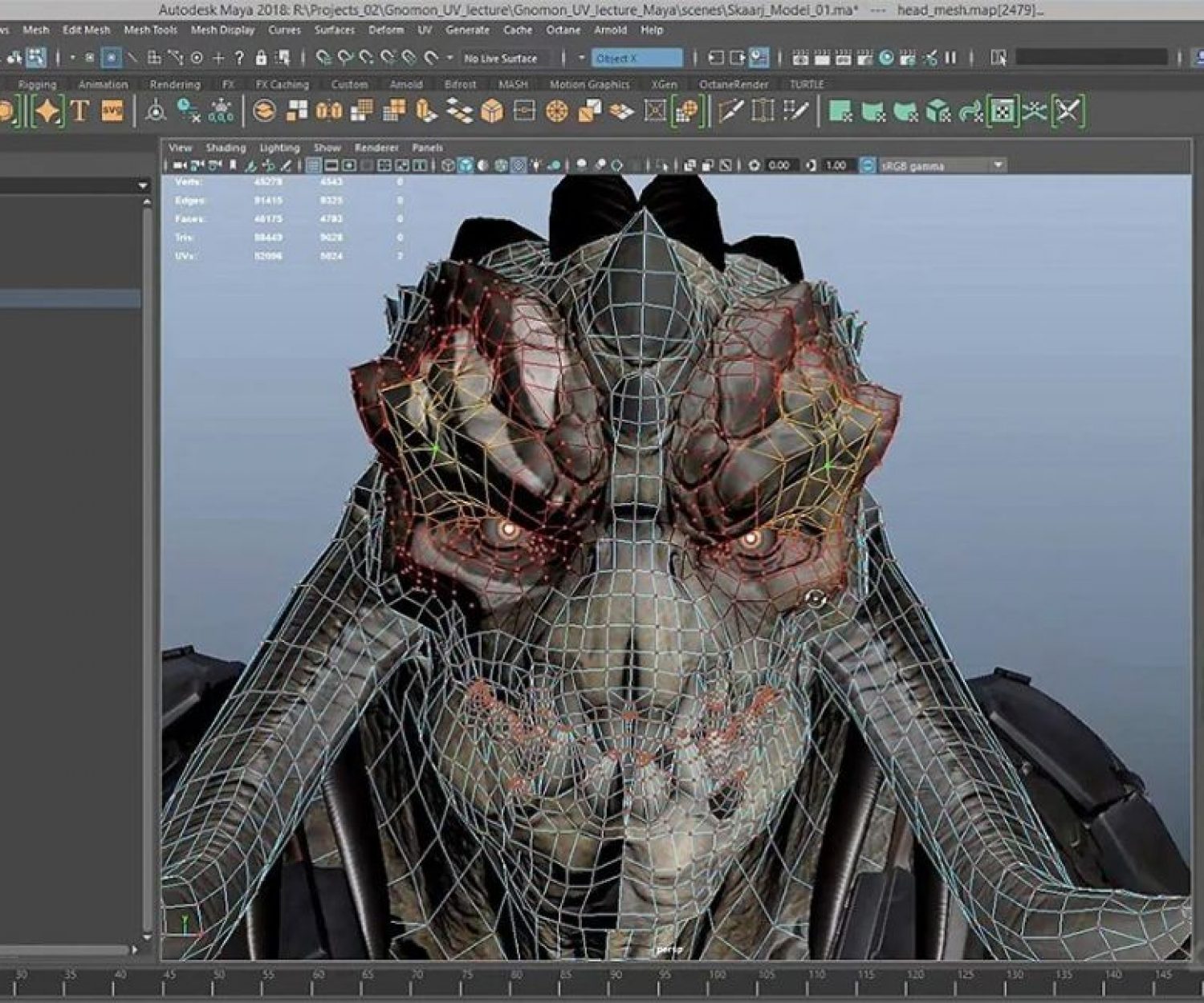1204x1003 pixels.
Task: Click the Lock selection padlock icon
Action: click(x=261, y=58)
